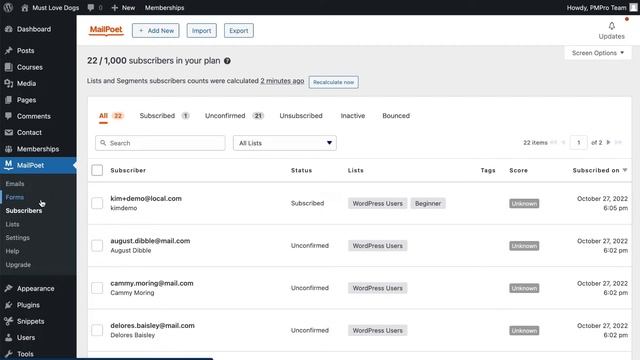Image resolution: width=640 pixels, height=360 pixels.
Task: Open Help in MailPoet submenu
Action: [x=12, y=251]
